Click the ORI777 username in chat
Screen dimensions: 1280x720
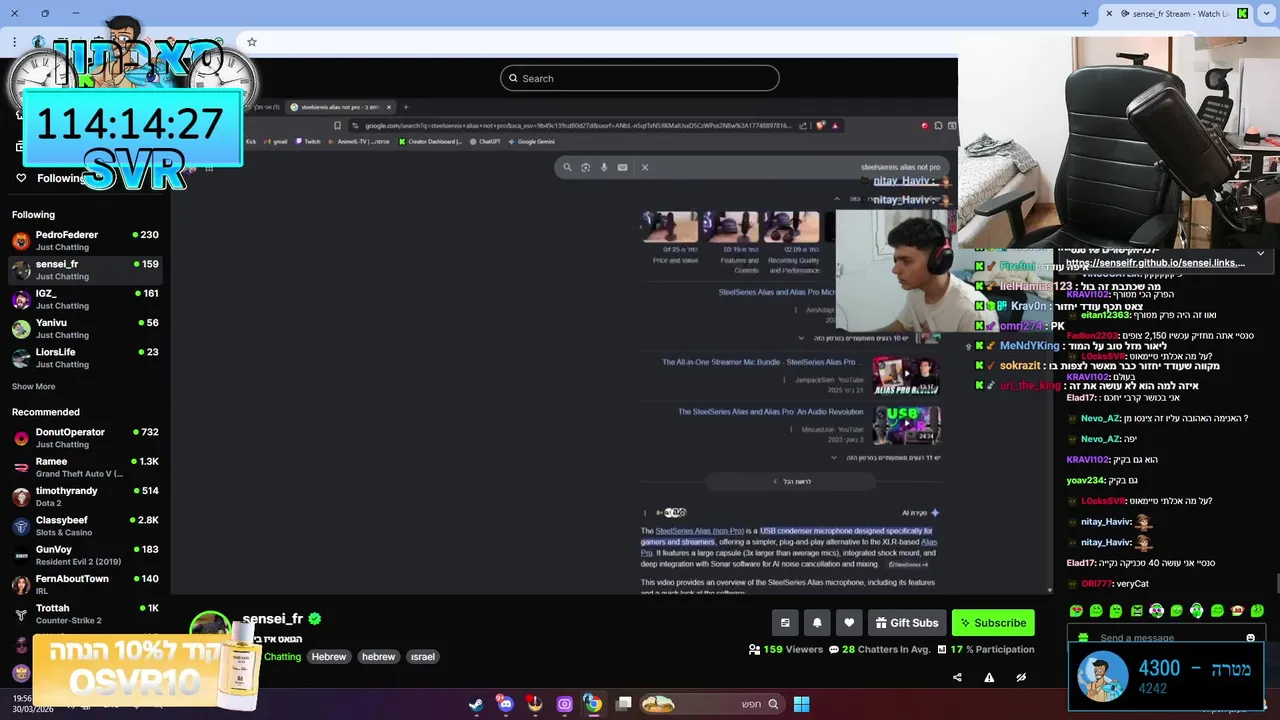pos(1096,583)
